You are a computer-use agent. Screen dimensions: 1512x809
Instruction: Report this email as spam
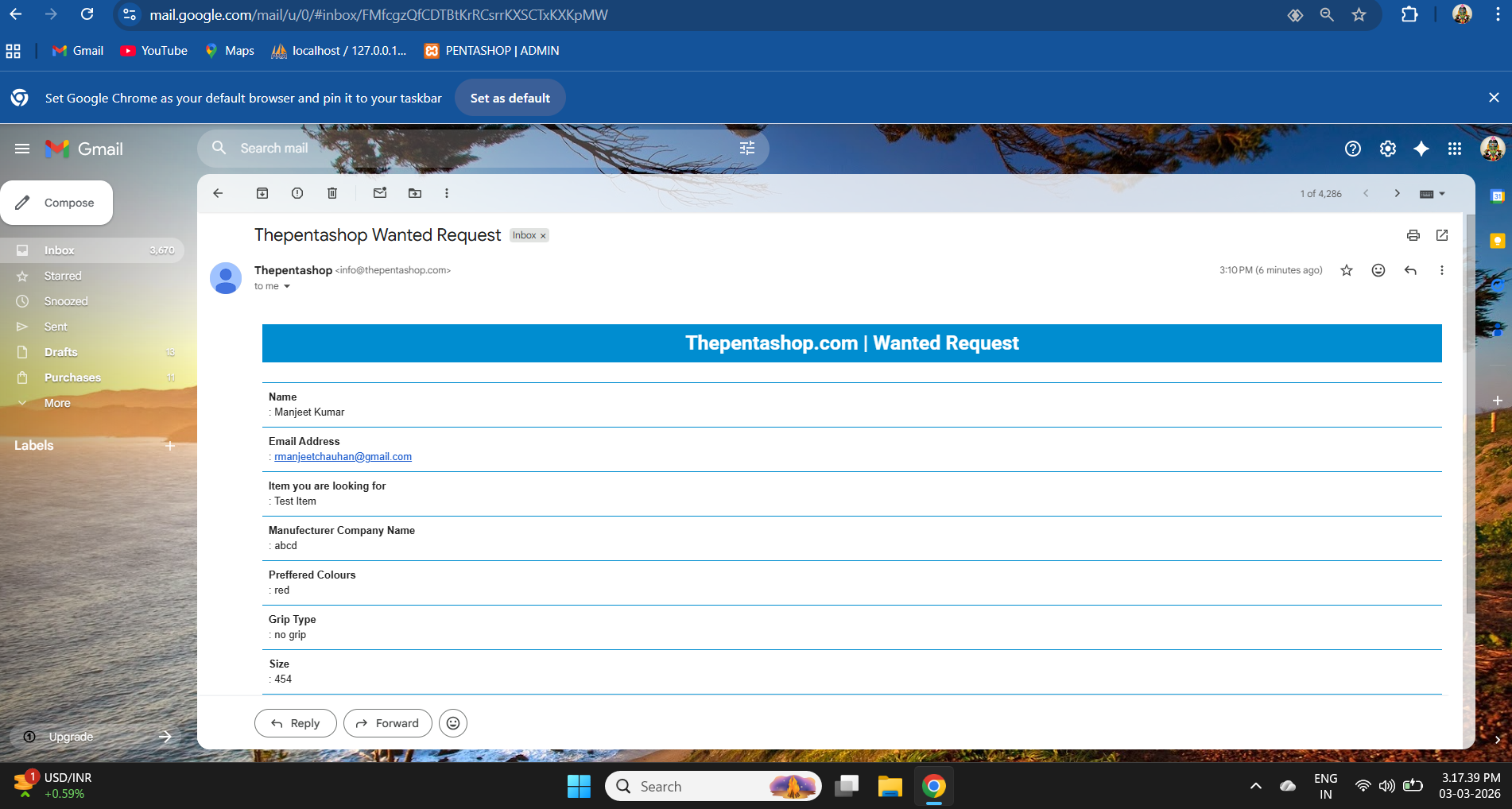point(297,193)
